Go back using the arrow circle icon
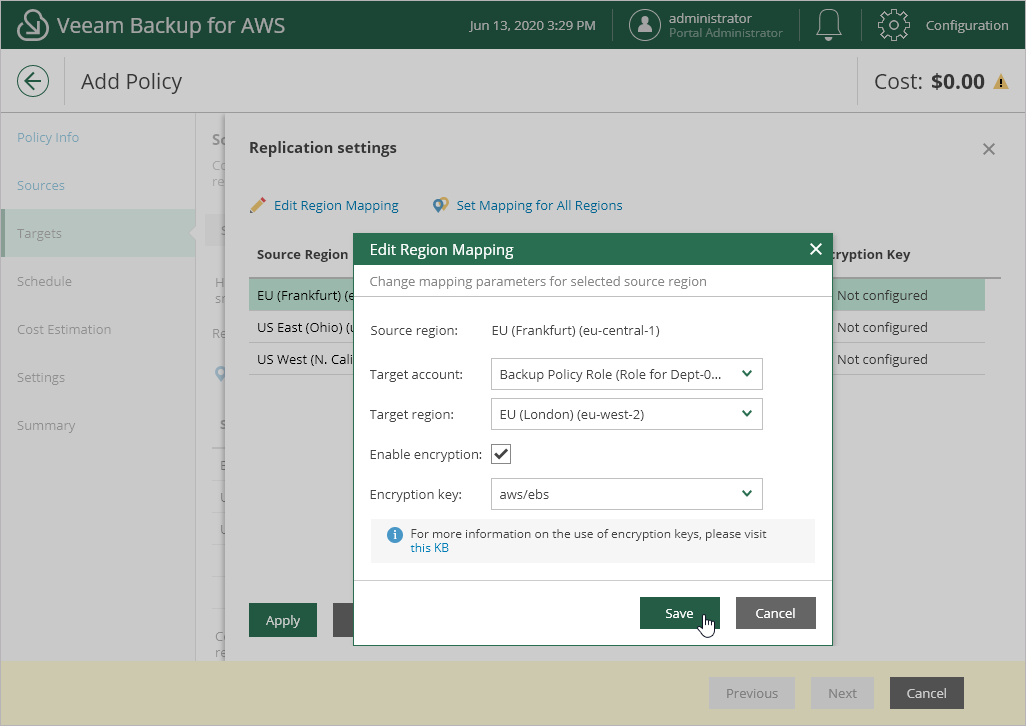This screenshot has width=1026, height=726. [33, 81]
